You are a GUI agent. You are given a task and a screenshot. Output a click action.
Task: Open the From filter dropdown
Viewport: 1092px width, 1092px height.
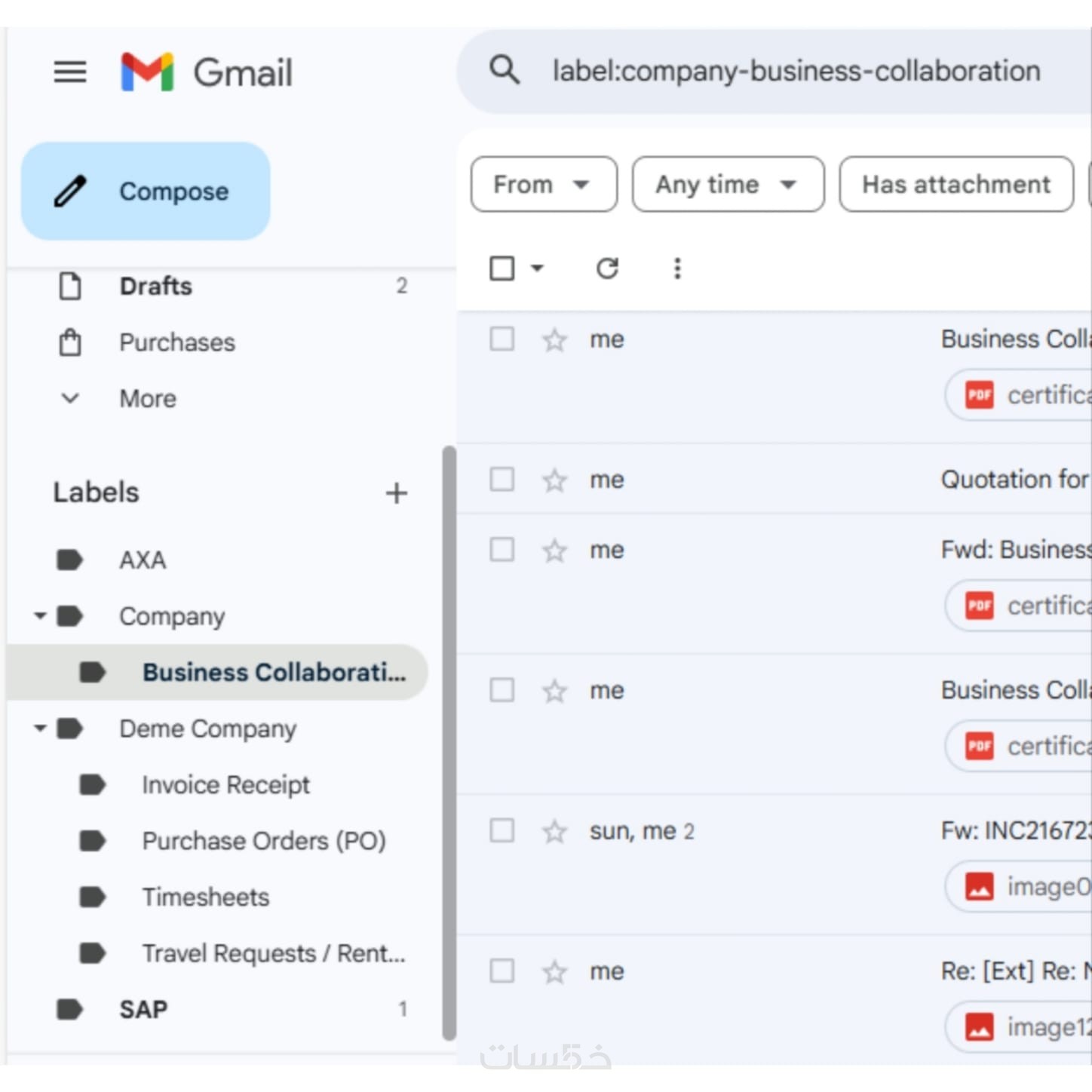pos(543,185)
